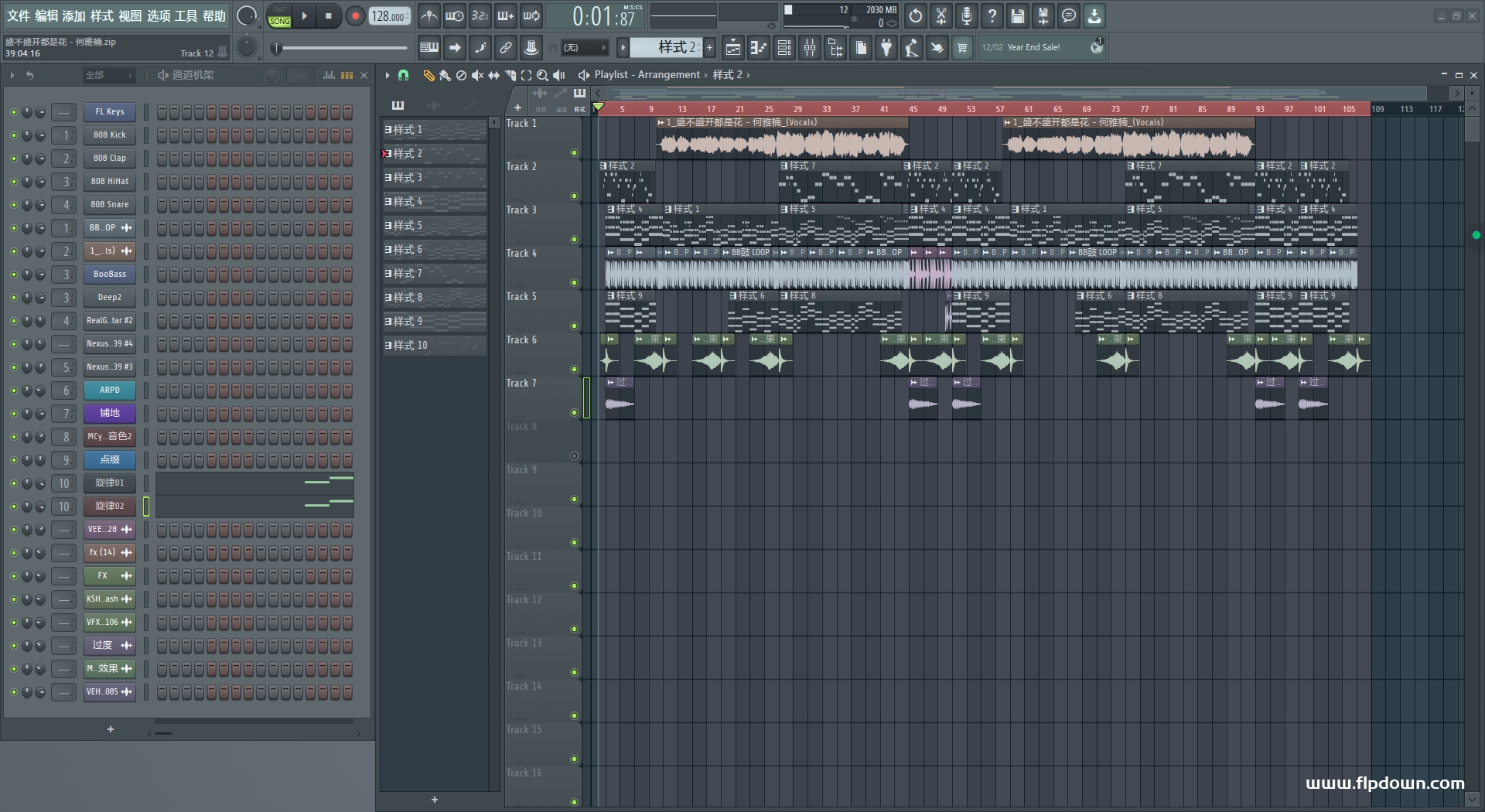Viewport: 1485px width, 812px height.
Task: Open the 工具 (Tools) menu
Action: [x=186, y=15]
